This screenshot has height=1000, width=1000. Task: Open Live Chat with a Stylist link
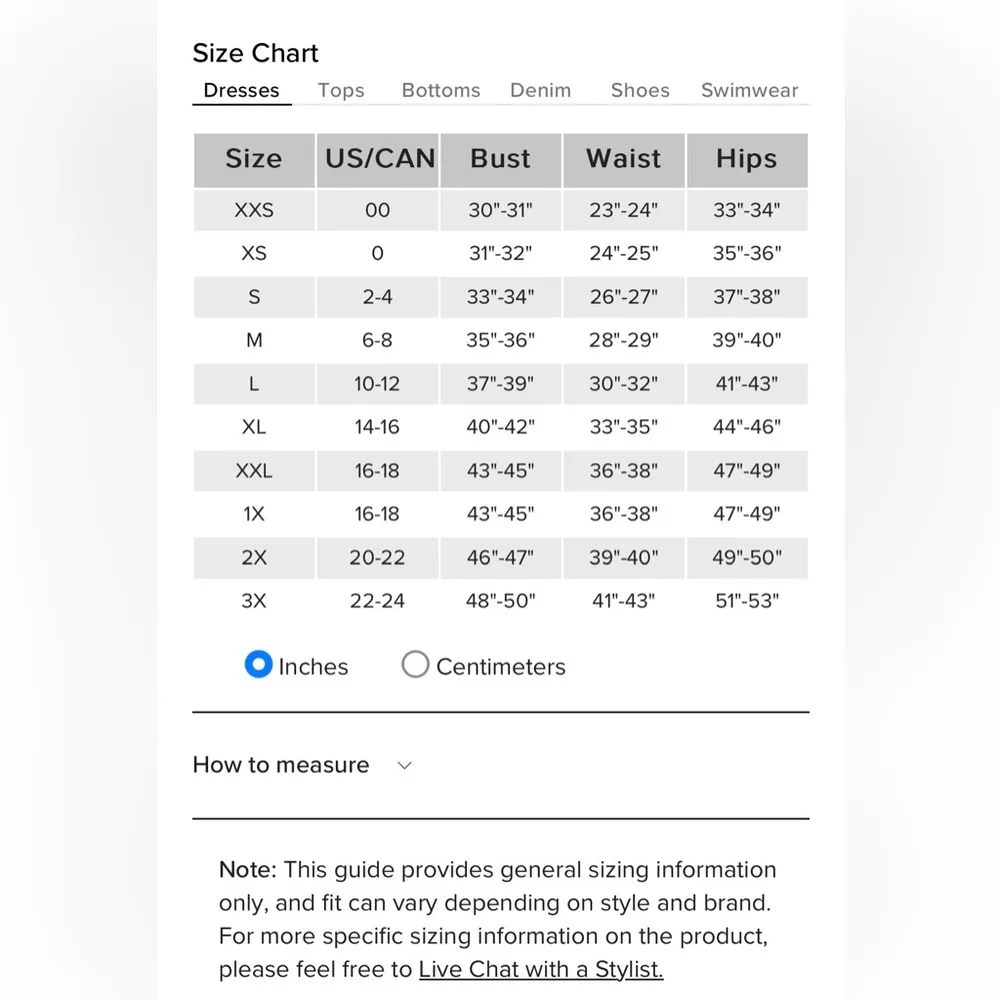tap(541, 969)
